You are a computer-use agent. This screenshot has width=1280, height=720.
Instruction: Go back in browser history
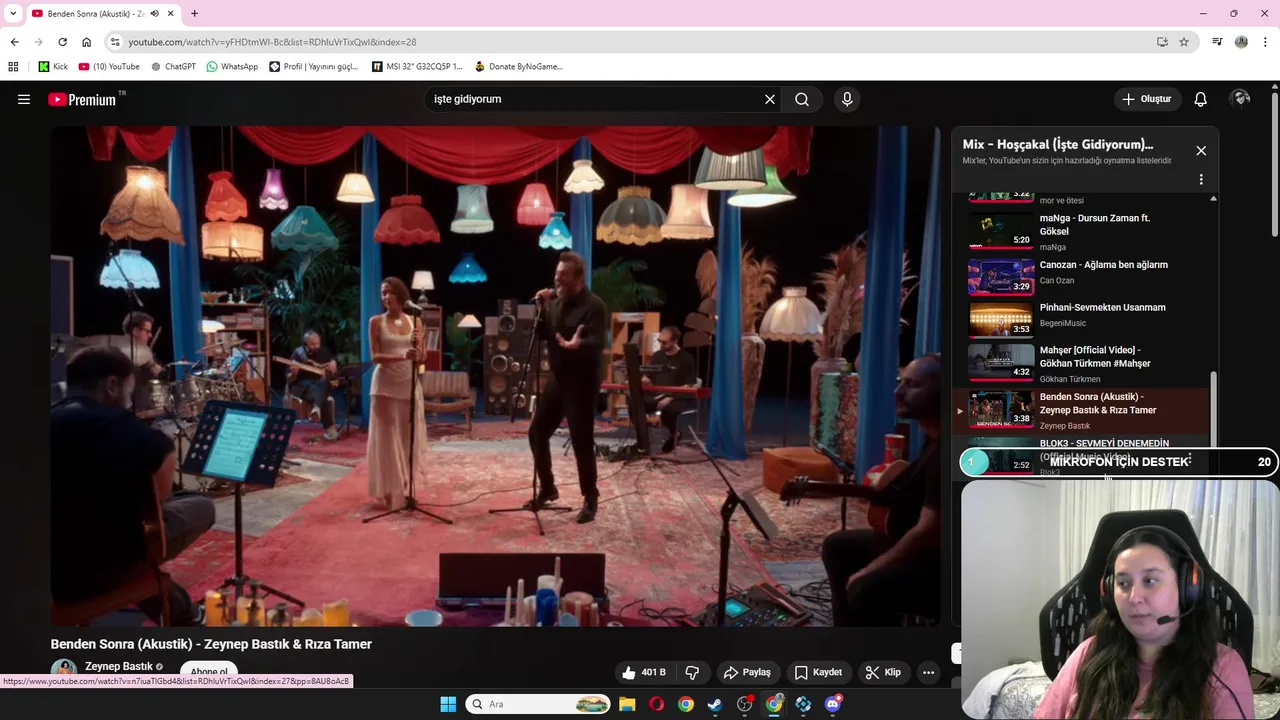[14, 42]
